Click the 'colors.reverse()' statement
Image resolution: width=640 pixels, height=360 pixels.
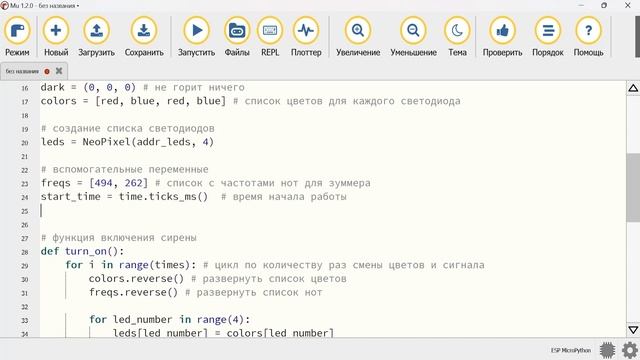pos(136,279)
